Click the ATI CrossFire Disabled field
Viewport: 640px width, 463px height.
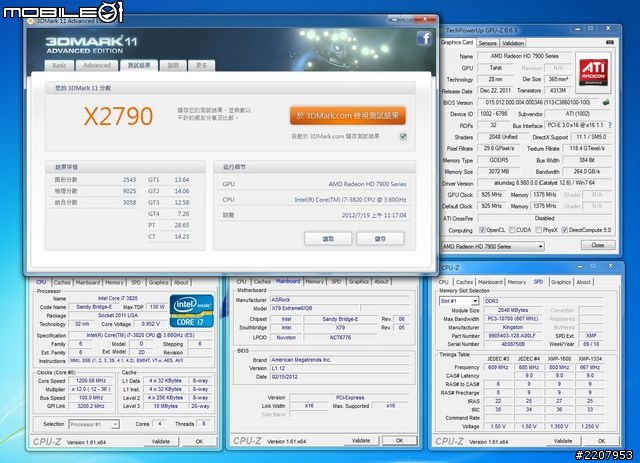(544, 218)
